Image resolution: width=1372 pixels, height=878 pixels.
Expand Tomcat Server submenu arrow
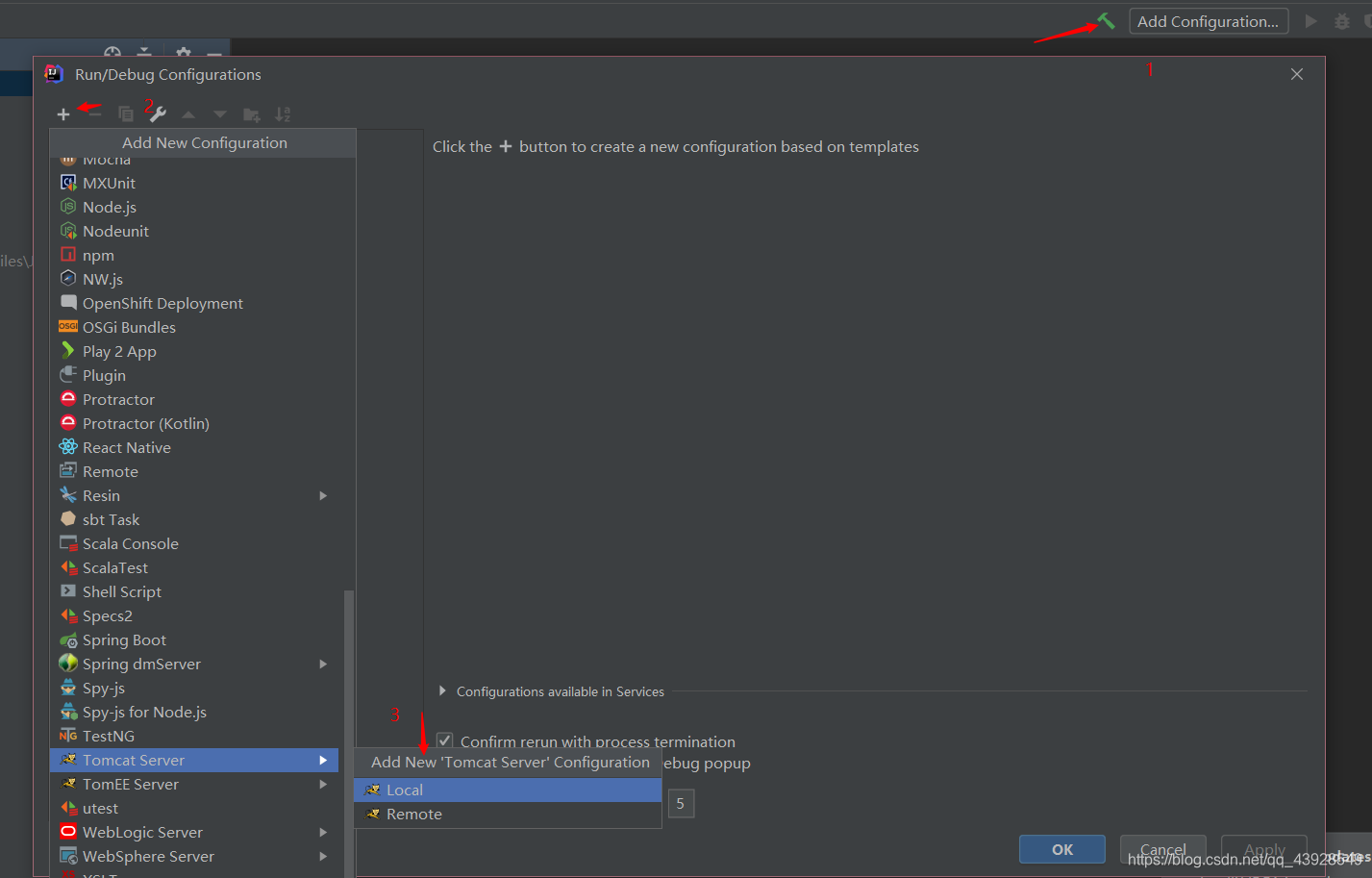coord(323,760)
